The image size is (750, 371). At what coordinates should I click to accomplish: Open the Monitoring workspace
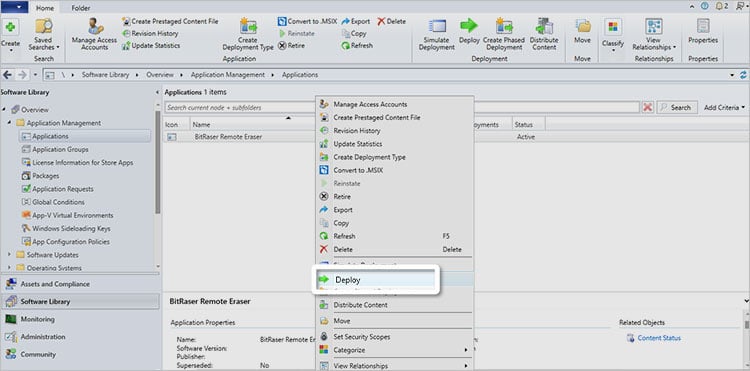(x=80, y=319)
